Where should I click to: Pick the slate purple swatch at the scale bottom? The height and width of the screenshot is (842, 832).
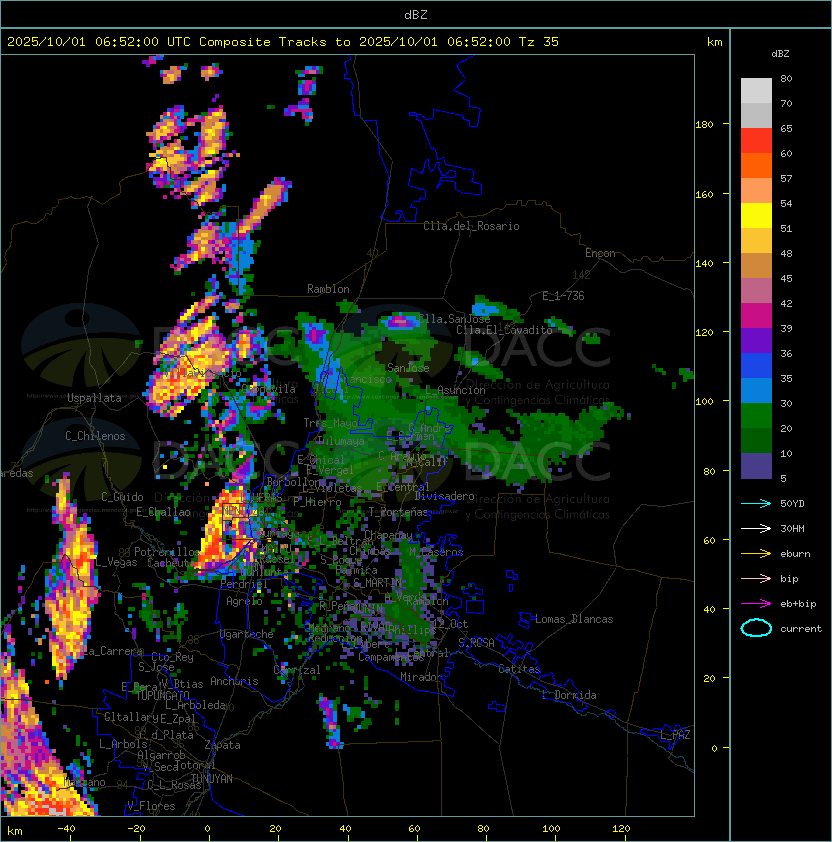(x=756, y=466)
